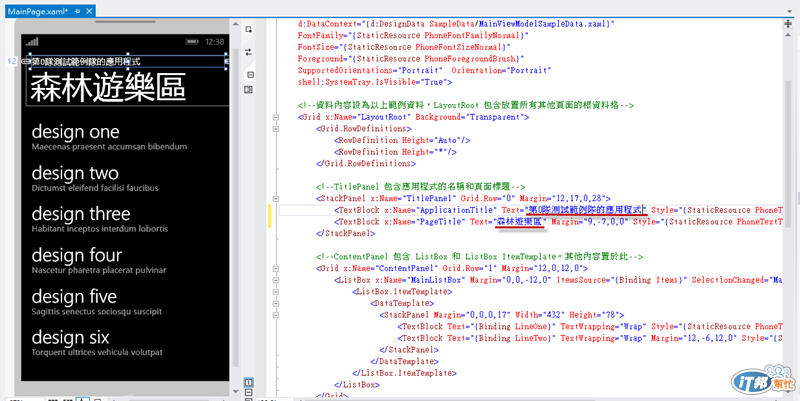Click the 12:38 clock in the phone status bar

click(215, 42)
